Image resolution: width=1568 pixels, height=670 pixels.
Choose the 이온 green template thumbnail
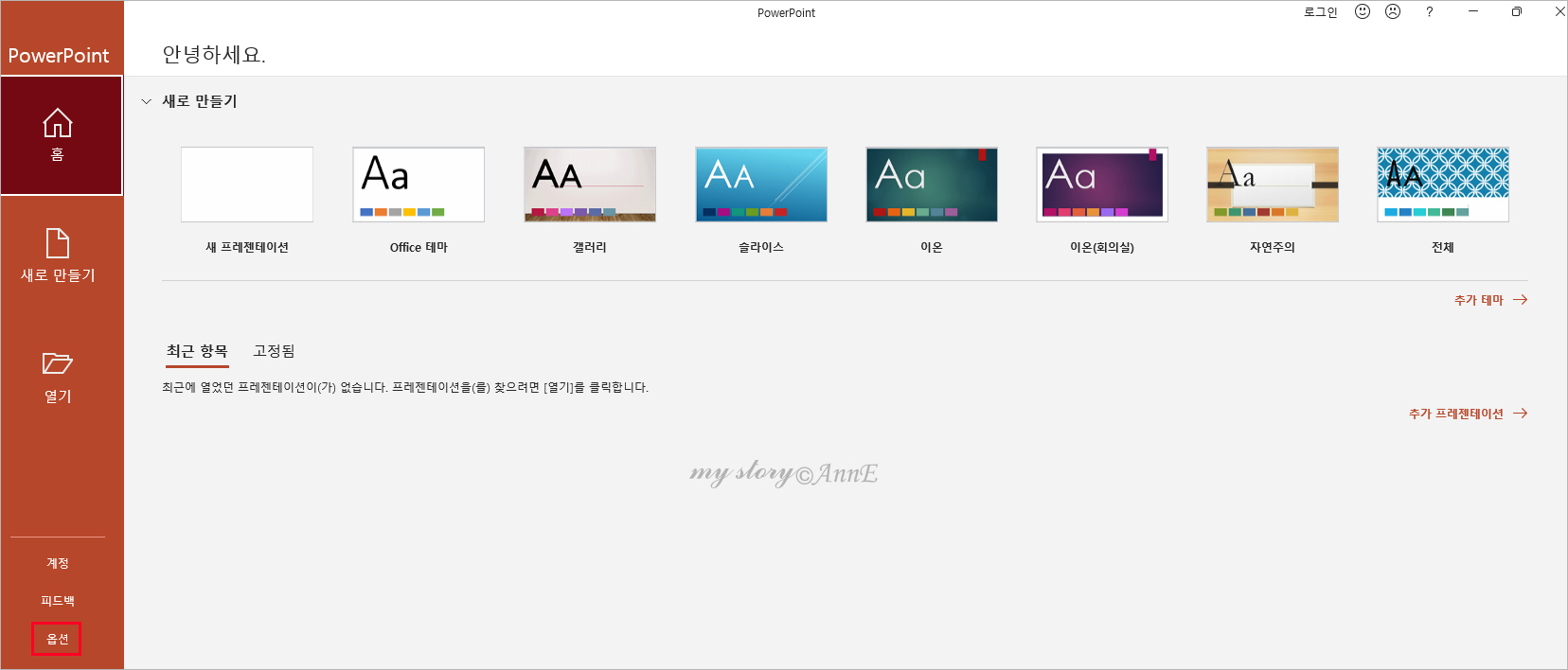coord(932,185)
